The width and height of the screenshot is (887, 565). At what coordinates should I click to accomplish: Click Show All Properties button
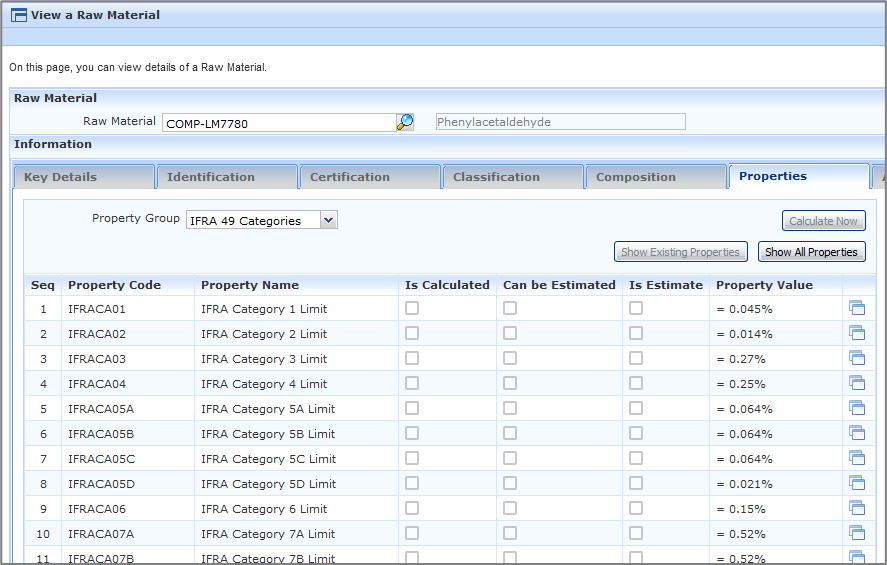(811, 252)
